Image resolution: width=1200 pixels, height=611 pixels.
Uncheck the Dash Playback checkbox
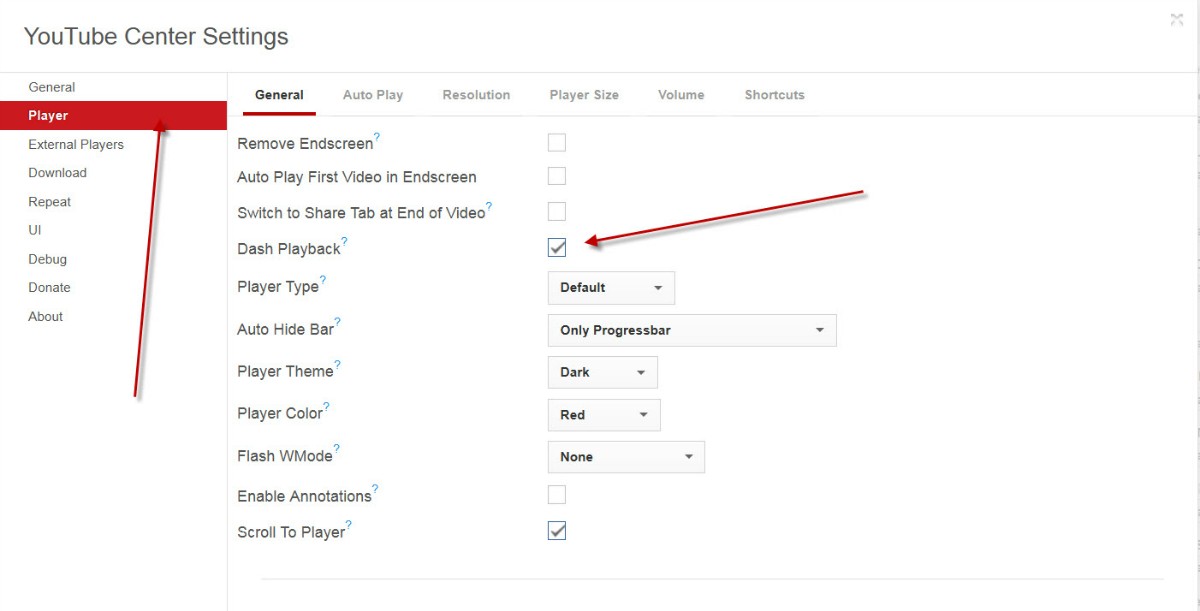click(557, 247)
